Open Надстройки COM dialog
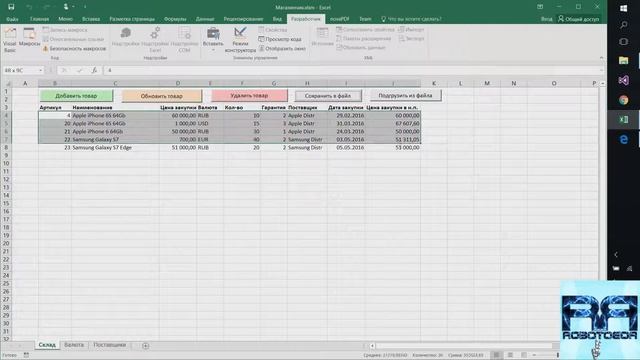Image resolution: width=640 pixels, height=360 pixels. click(x=184, y=40)
